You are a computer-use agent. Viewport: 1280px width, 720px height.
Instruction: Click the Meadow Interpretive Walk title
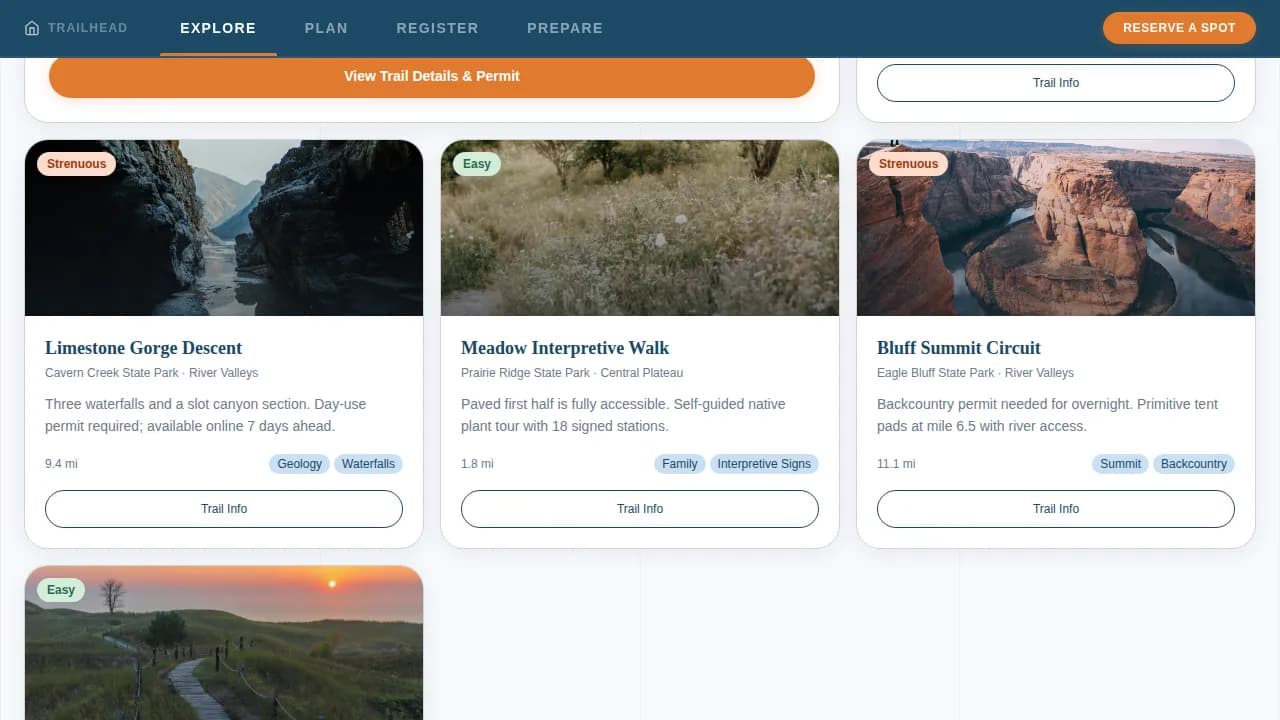[565, 348]
